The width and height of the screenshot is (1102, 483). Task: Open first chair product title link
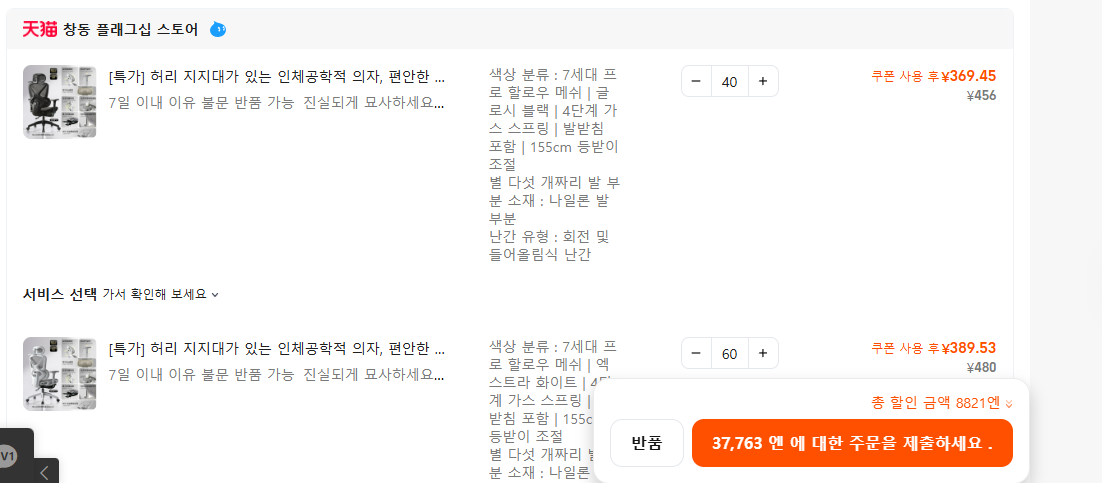click(x=277, y=77)
